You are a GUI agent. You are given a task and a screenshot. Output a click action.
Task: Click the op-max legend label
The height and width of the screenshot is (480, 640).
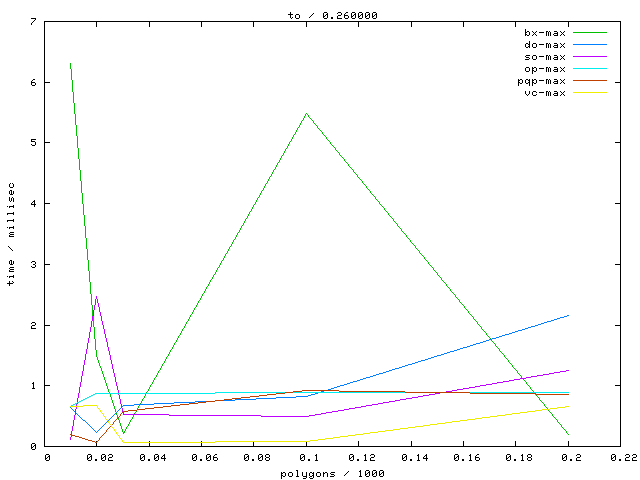pos(545,69)
